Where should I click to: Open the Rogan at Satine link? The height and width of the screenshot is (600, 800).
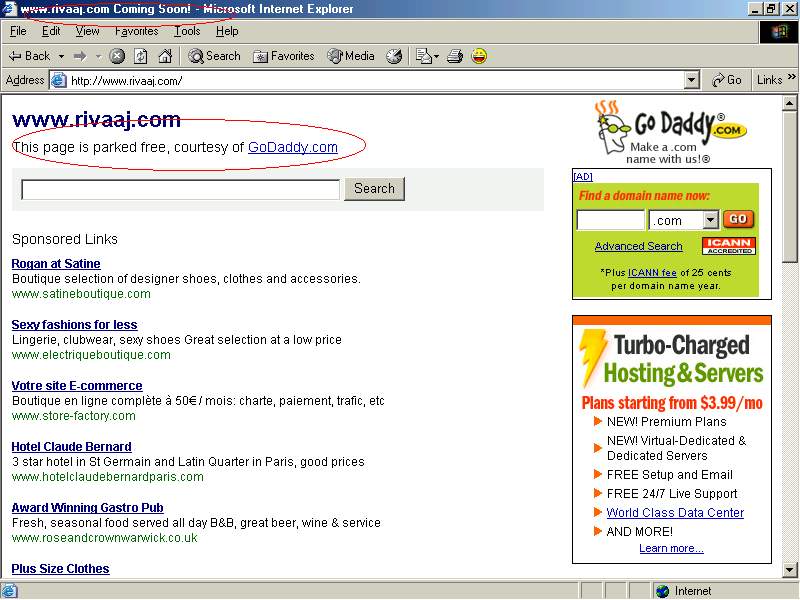coord(56,264)
